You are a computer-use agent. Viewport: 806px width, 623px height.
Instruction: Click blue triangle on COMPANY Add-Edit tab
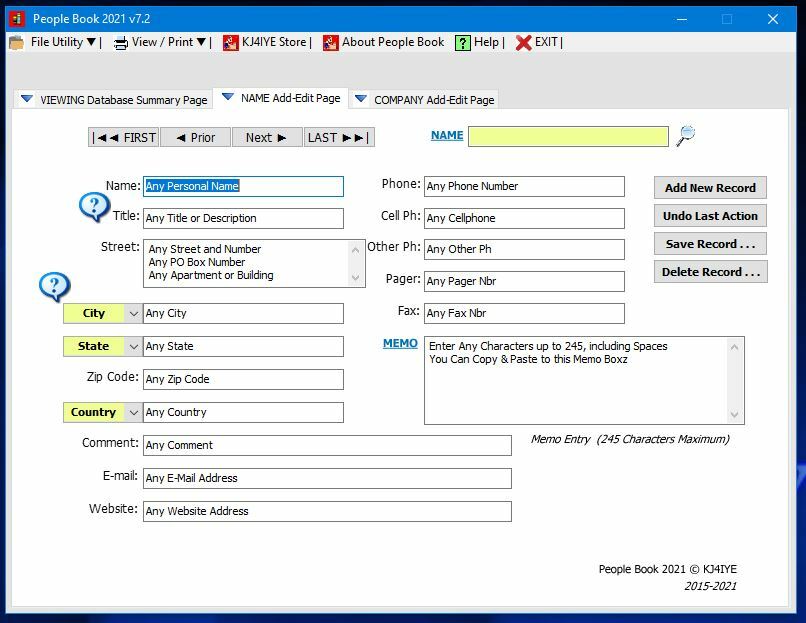[361, 98]
